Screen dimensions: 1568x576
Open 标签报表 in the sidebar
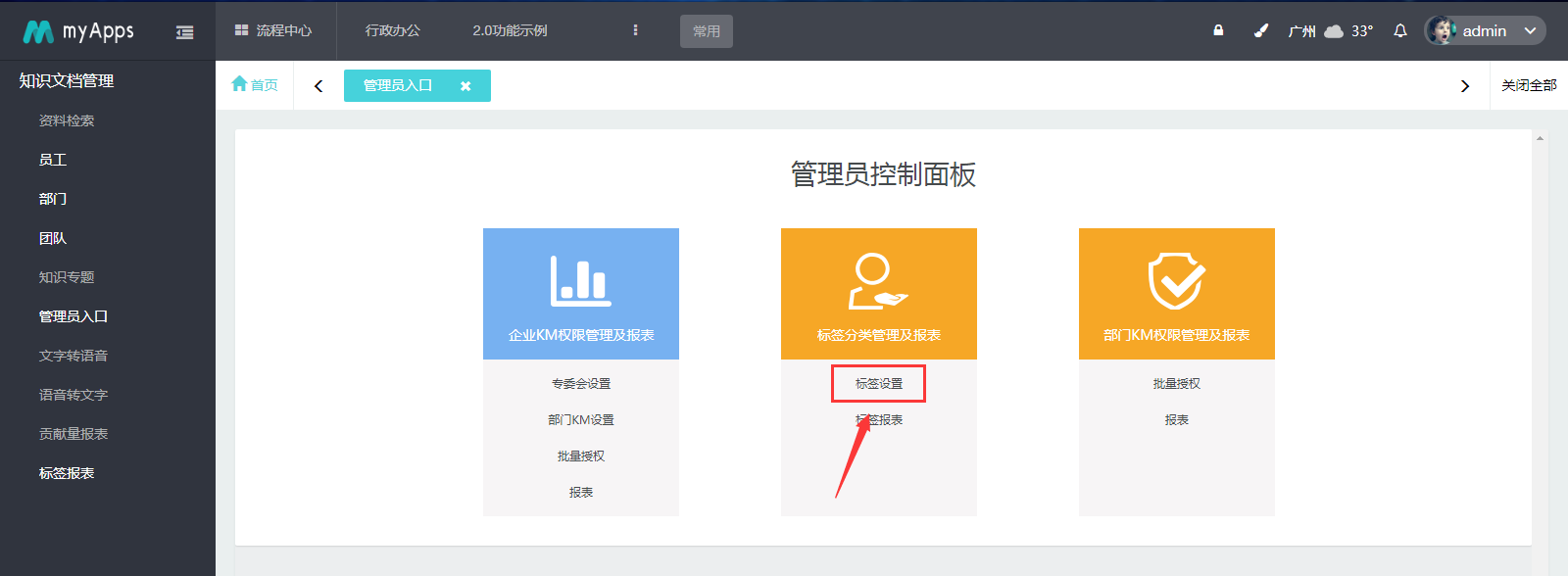67,473
